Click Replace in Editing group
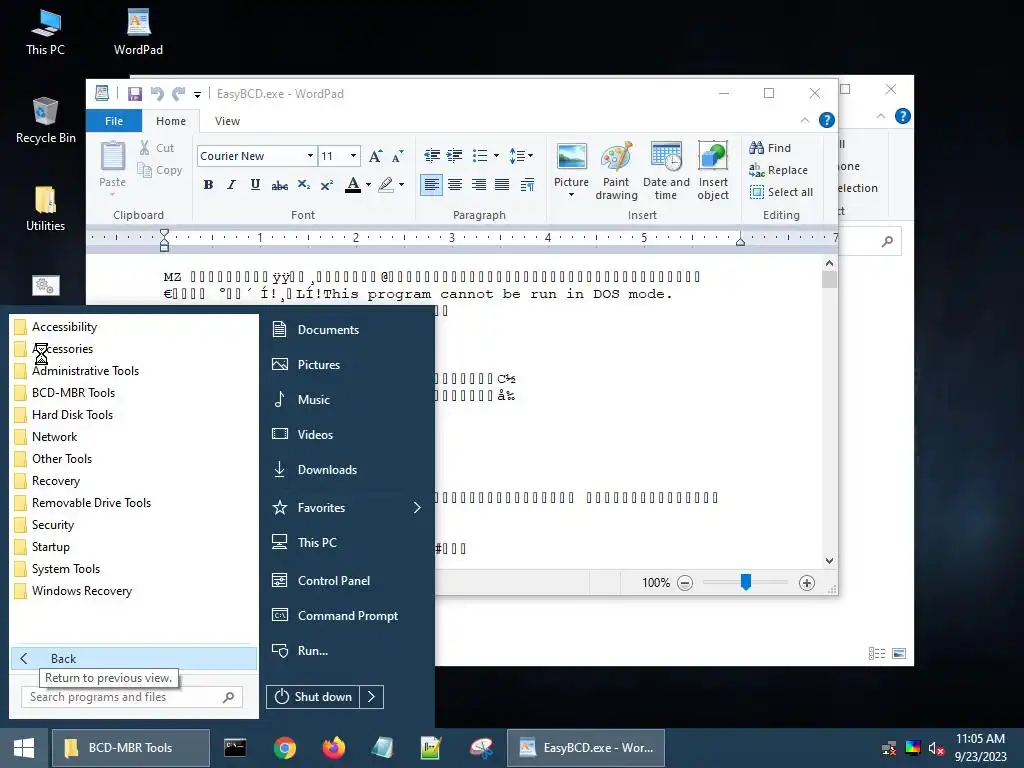The height and width of the screenshot is (768, 1024). pos(778,170)
